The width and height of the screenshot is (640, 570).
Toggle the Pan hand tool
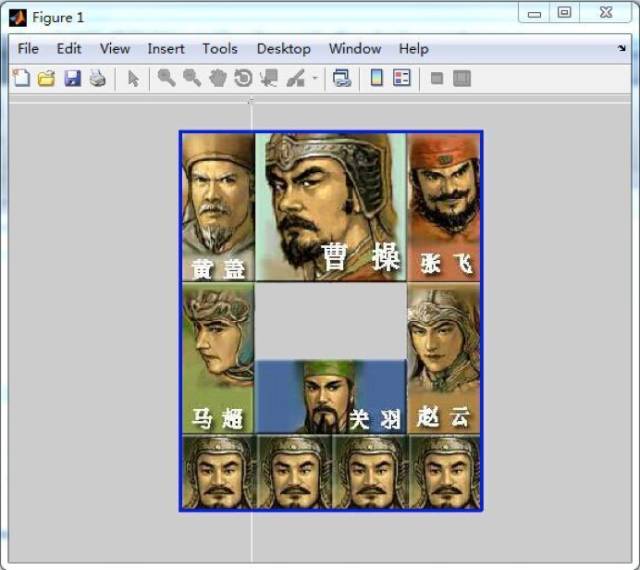217,79
